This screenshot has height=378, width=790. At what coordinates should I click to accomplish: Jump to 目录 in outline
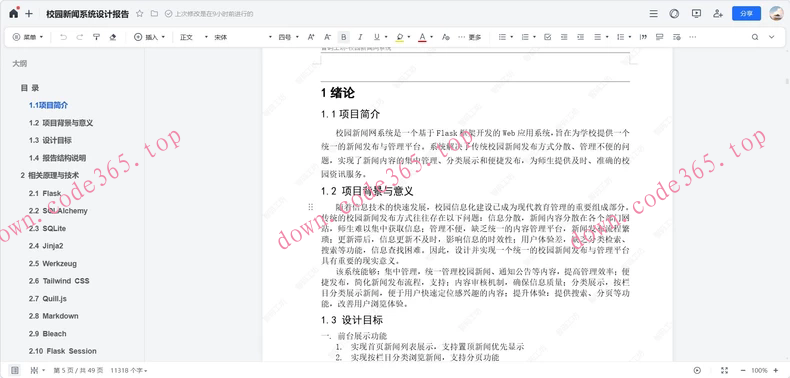[30, 88]
